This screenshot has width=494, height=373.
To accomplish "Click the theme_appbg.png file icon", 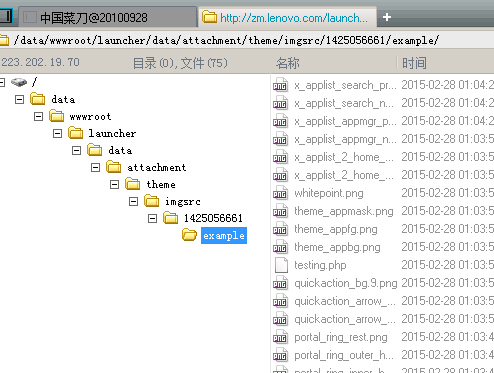I will click(280, 247).
